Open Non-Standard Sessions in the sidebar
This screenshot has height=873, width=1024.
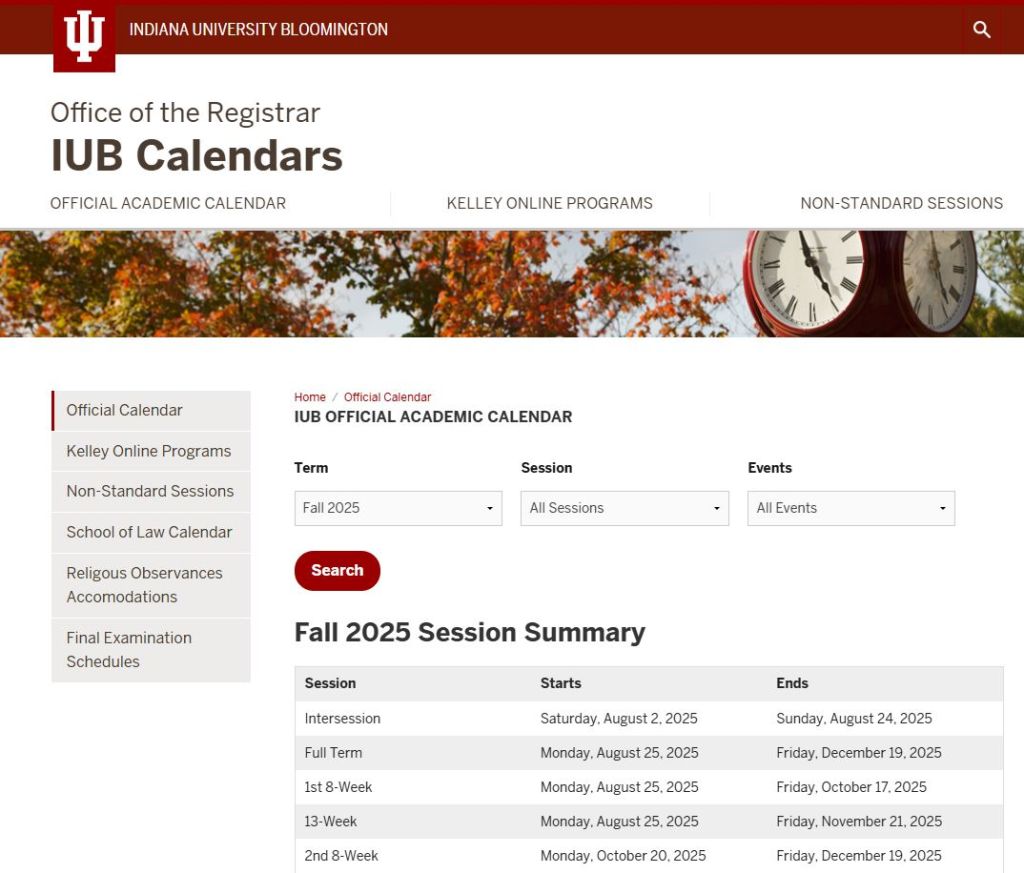coord(150,491)
